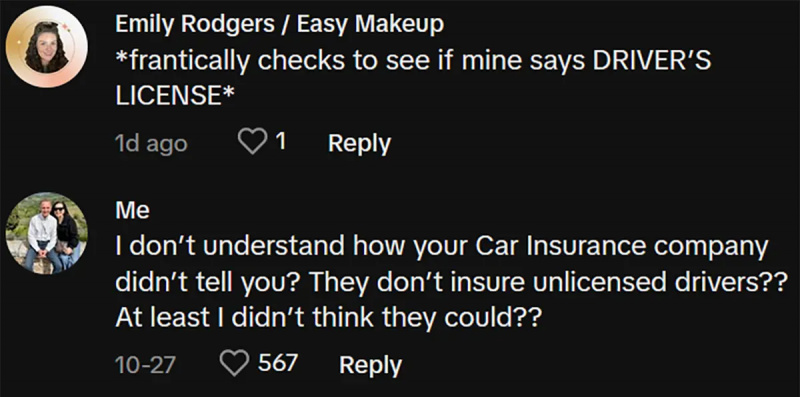Click the words "Car Insurance company" in the comment
The image size is (800, 397).
click(621, 247)
